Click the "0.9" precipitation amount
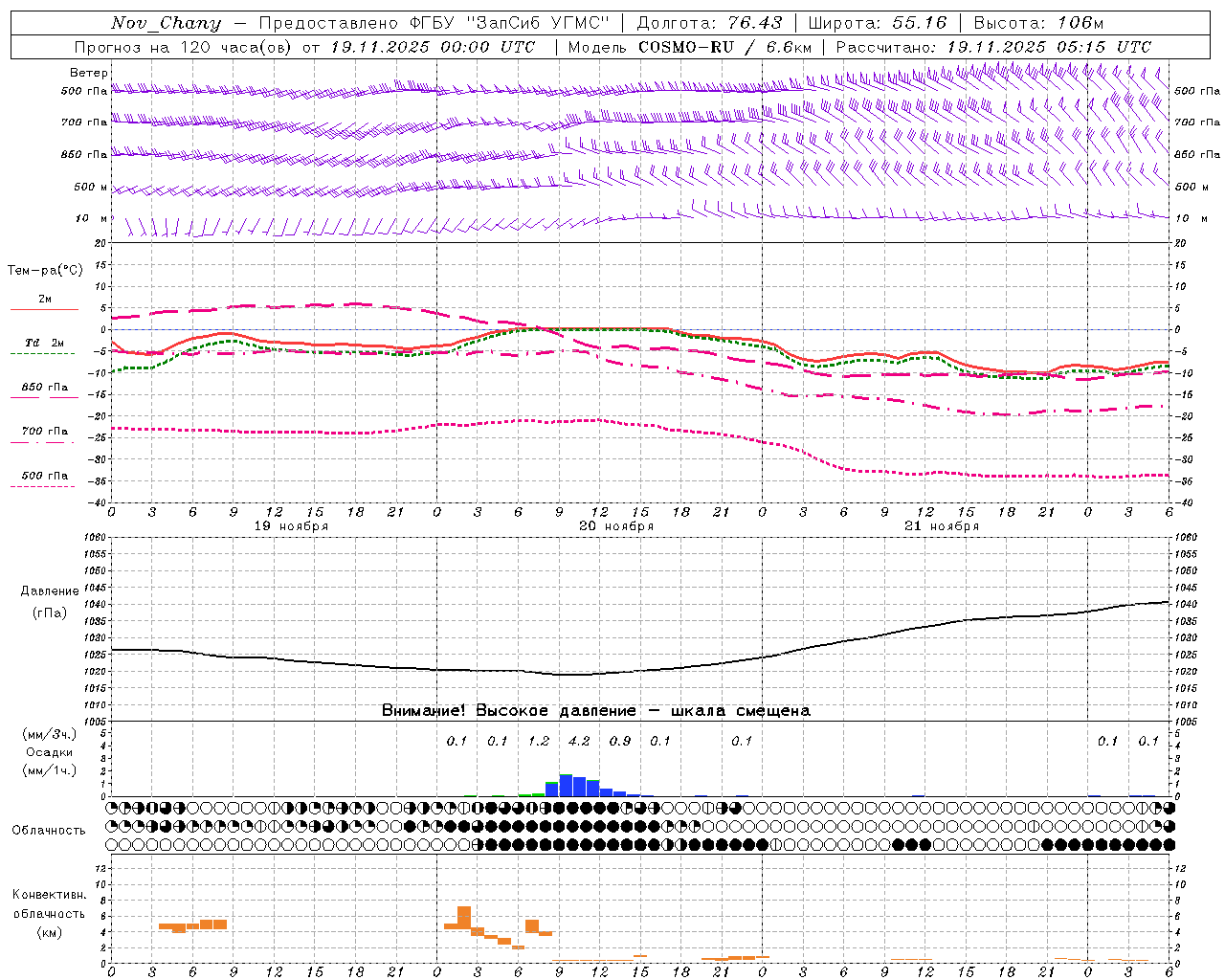 pyautogui.click(x=620, y=741)
